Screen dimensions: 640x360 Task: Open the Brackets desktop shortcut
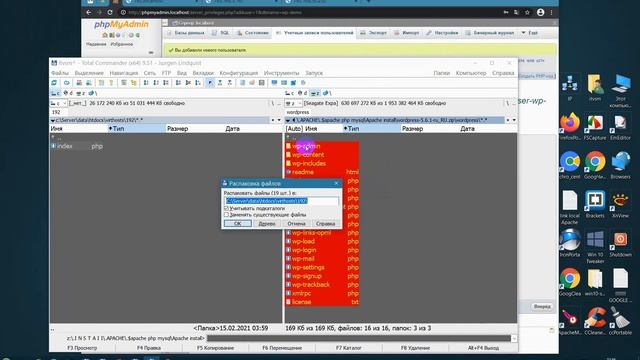pyautogui.click(x=595, y=204)
